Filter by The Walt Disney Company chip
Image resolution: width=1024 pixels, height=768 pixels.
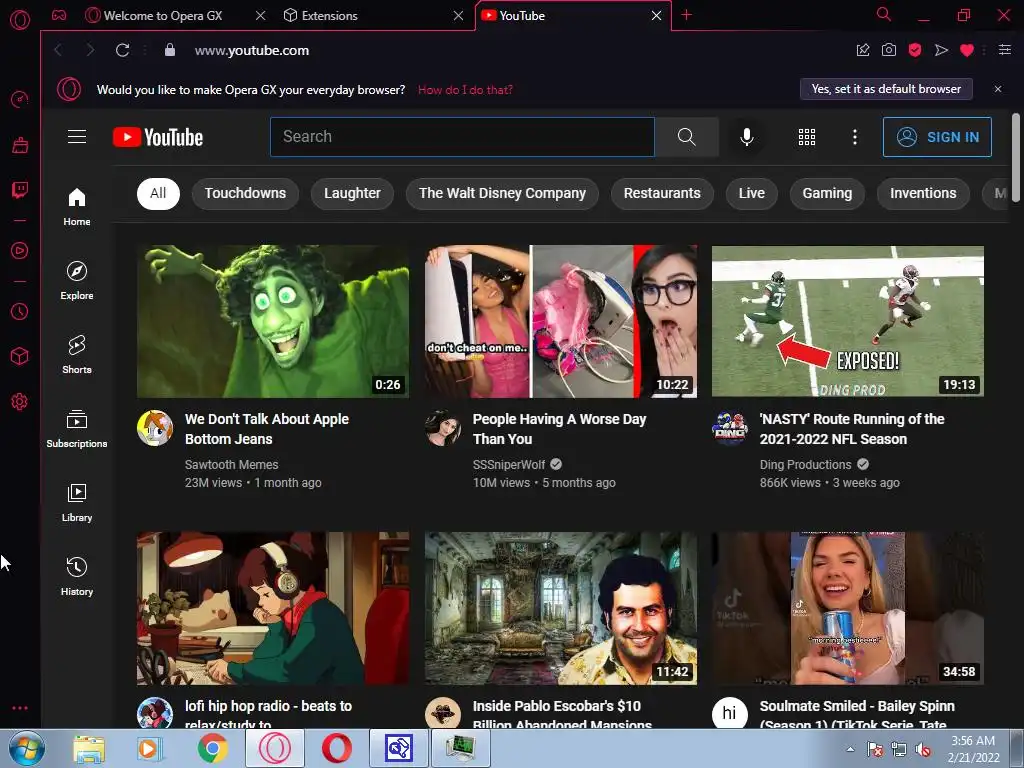click(502, 193)
